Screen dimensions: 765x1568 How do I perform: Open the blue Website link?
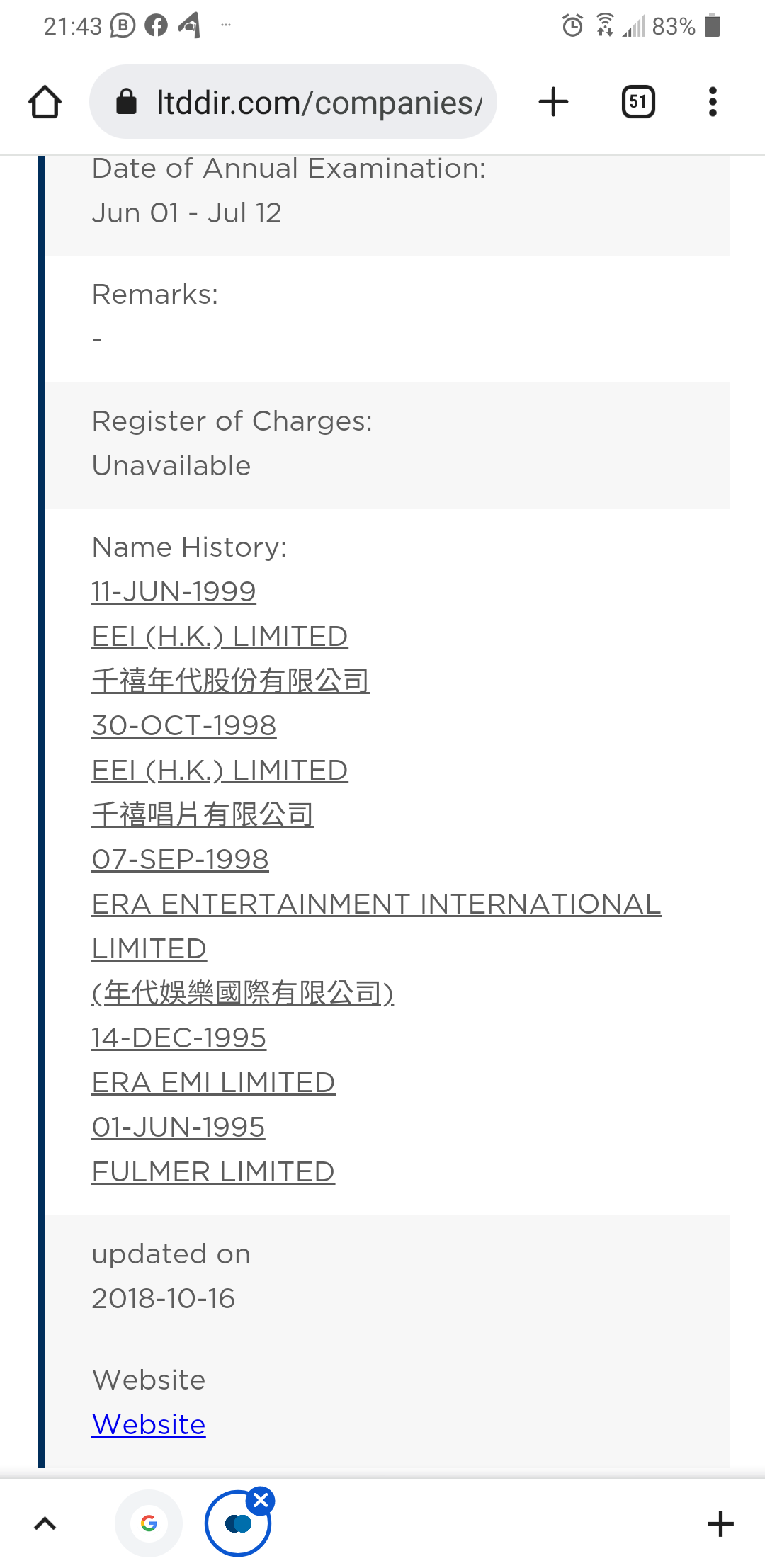(x=149, y=1424)
